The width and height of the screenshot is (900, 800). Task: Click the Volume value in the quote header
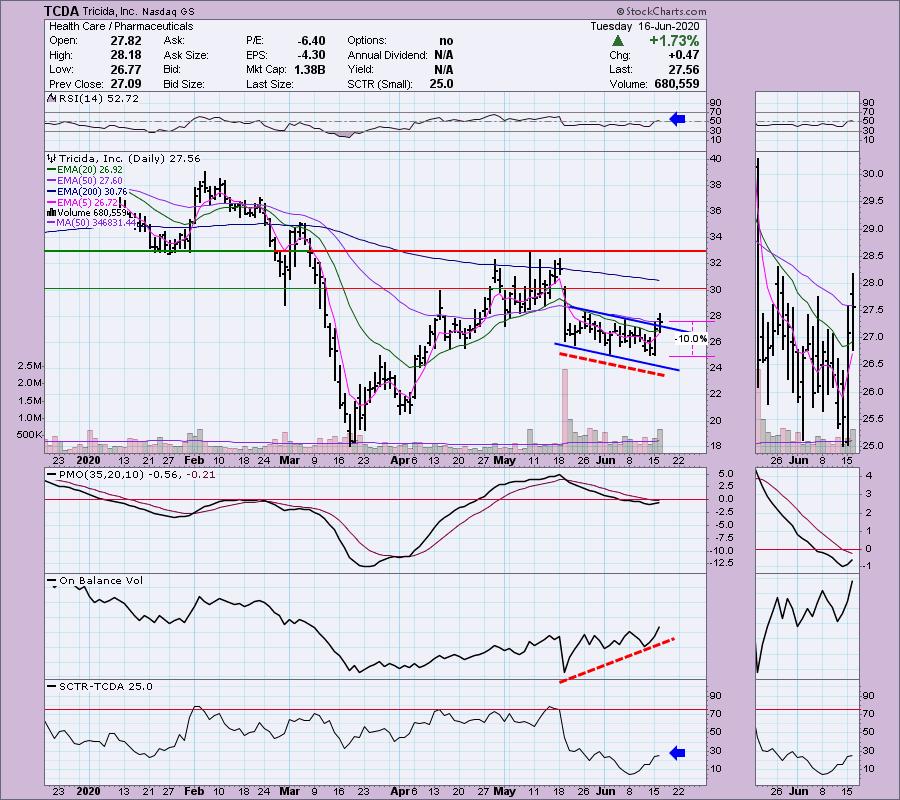pos(677,84)
